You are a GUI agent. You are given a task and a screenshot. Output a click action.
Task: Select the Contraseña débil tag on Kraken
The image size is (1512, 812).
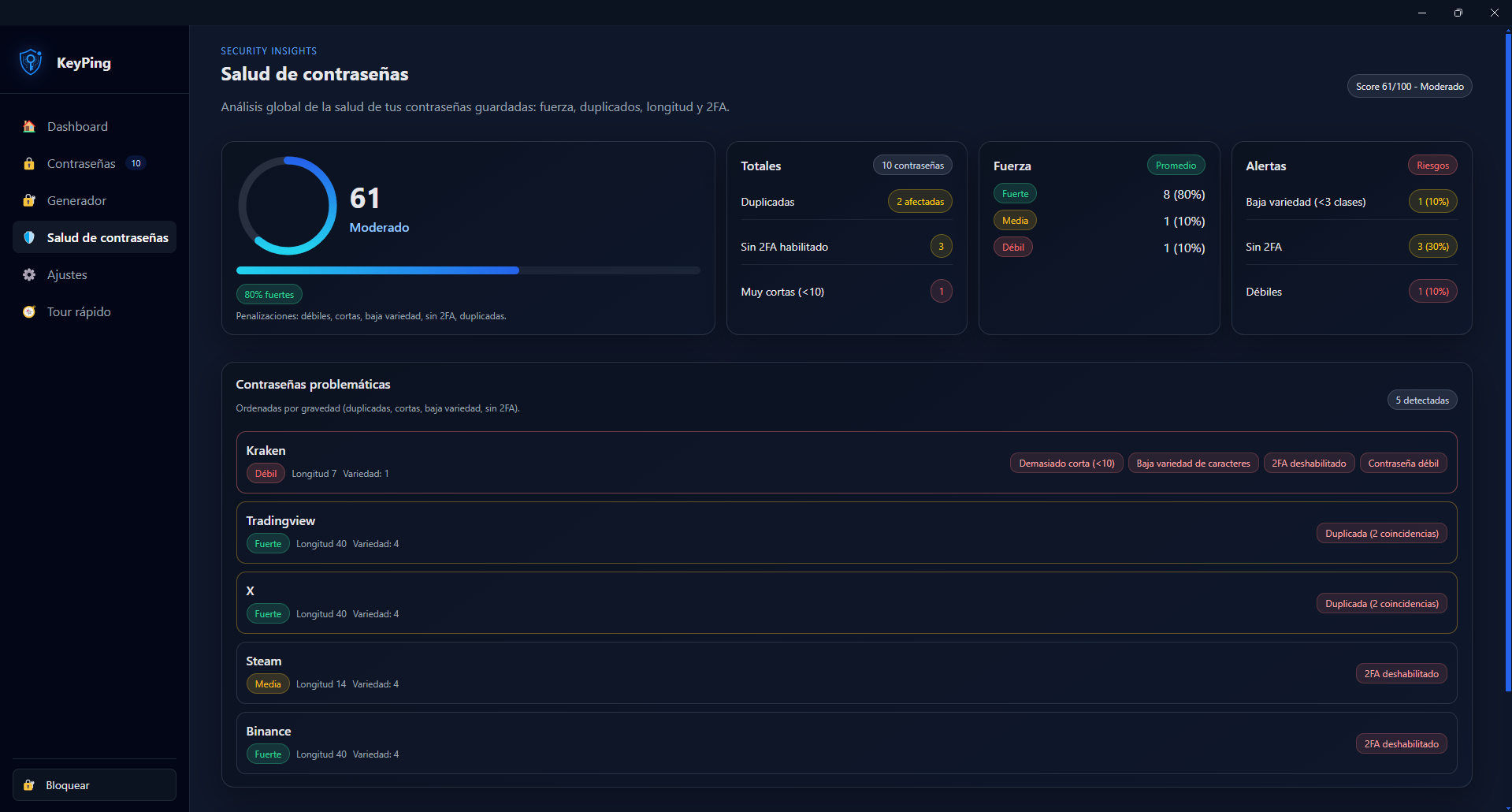(x=1402, y=463)
